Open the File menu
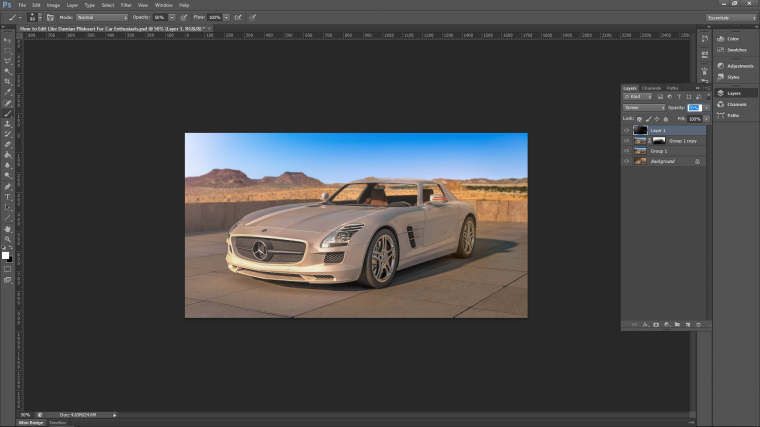 click(22, 5)
